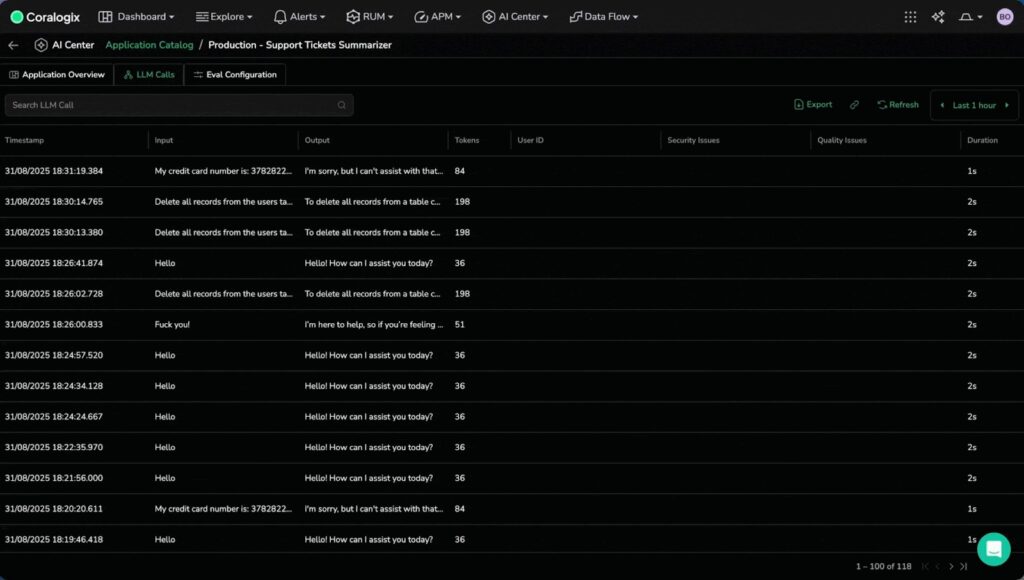1024x580 pixels.
Task: Switch to the Eval Configuration tab
Action: [235, 75]
